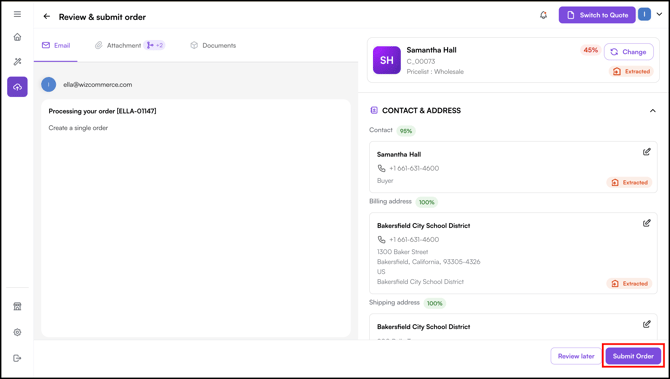Open the storefront icon in sidebar
Screen dimensions: 670x379
17,306
